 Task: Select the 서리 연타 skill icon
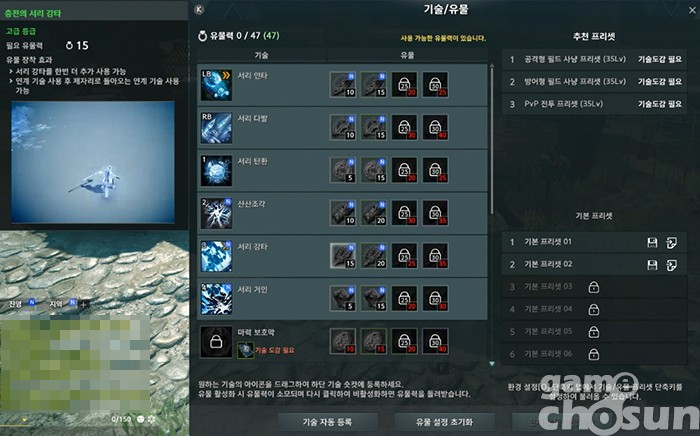click(x=216, y=85)
